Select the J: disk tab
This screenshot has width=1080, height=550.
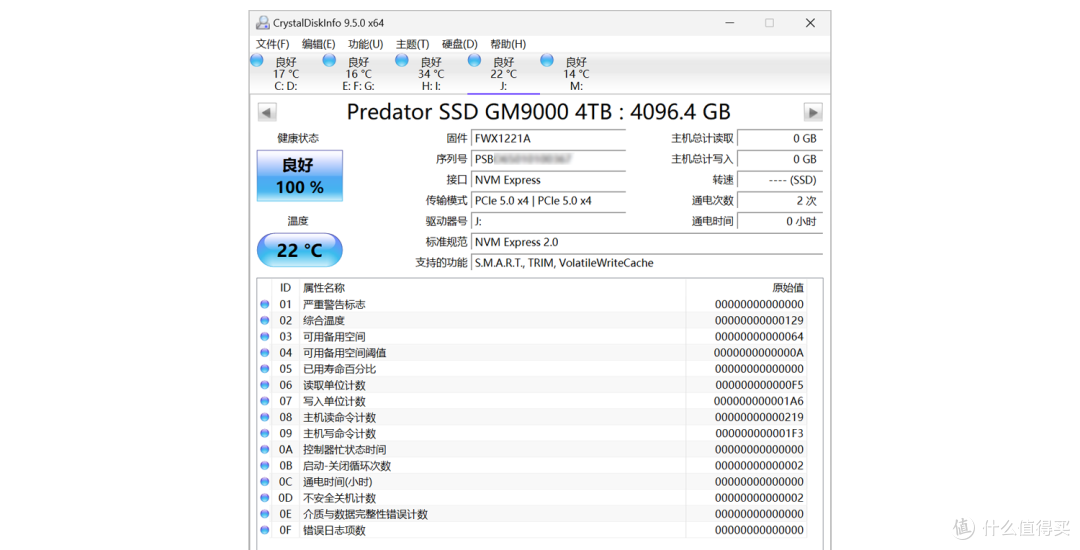(x=503, y=74)
